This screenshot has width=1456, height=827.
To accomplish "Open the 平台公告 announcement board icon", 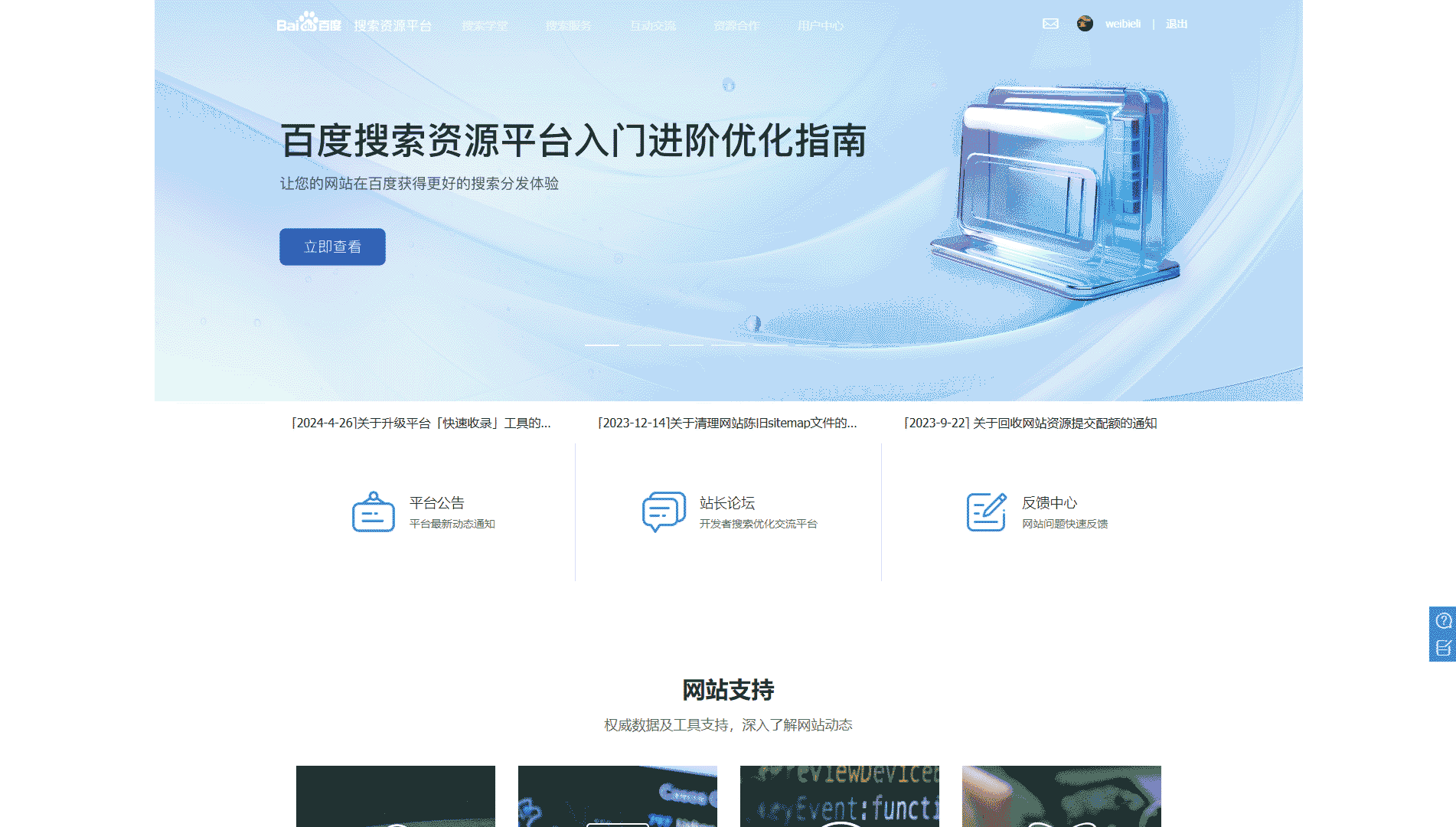I will coord(373,512).
